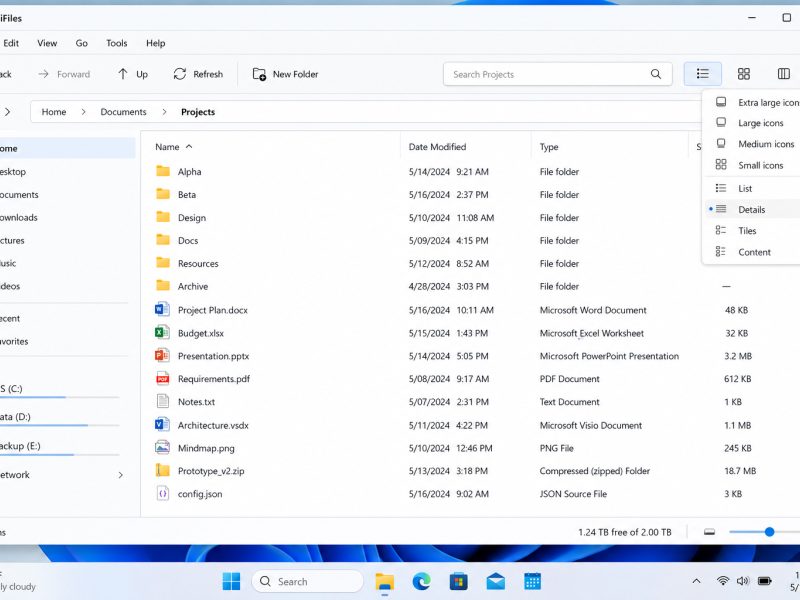Click chevron after Documents in breadcrumb
This screenshot has height=600, width=800.
click(x=164, y=112)
